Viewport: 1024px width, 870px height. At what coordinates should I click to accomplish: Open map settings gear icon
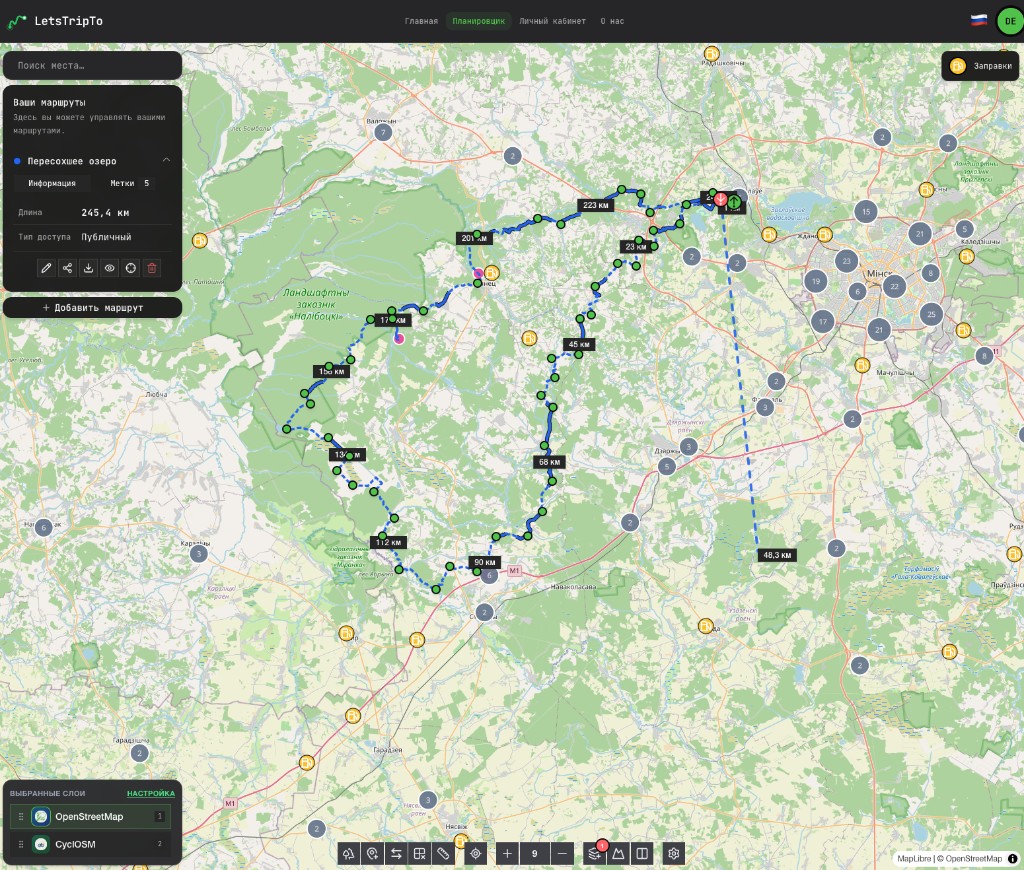tap(674, 853)
